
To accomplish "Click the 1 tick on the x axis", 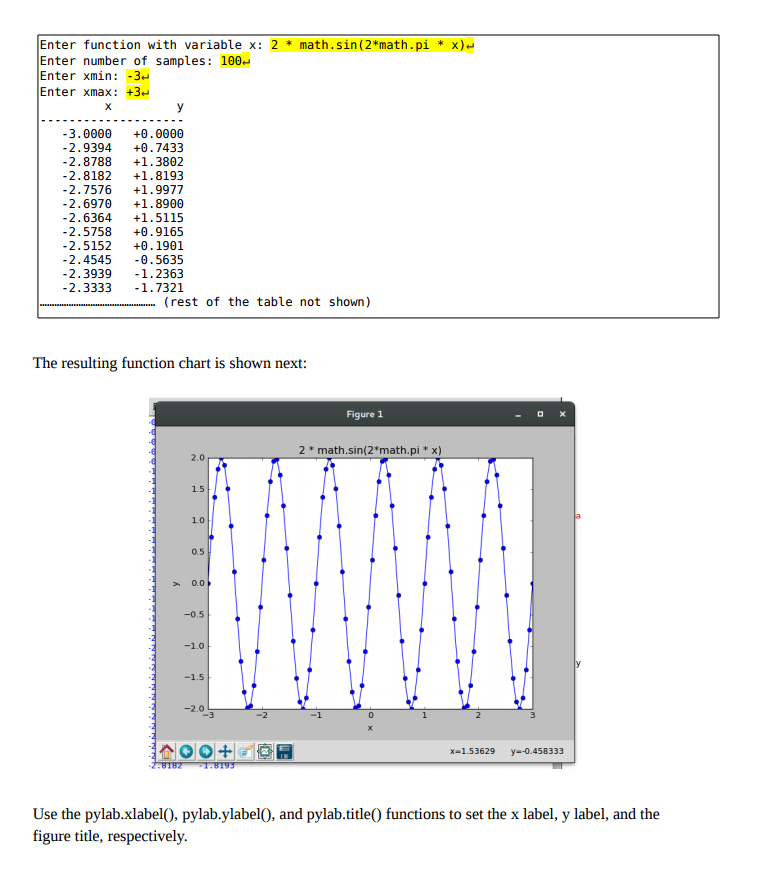I will click(424, 715).
